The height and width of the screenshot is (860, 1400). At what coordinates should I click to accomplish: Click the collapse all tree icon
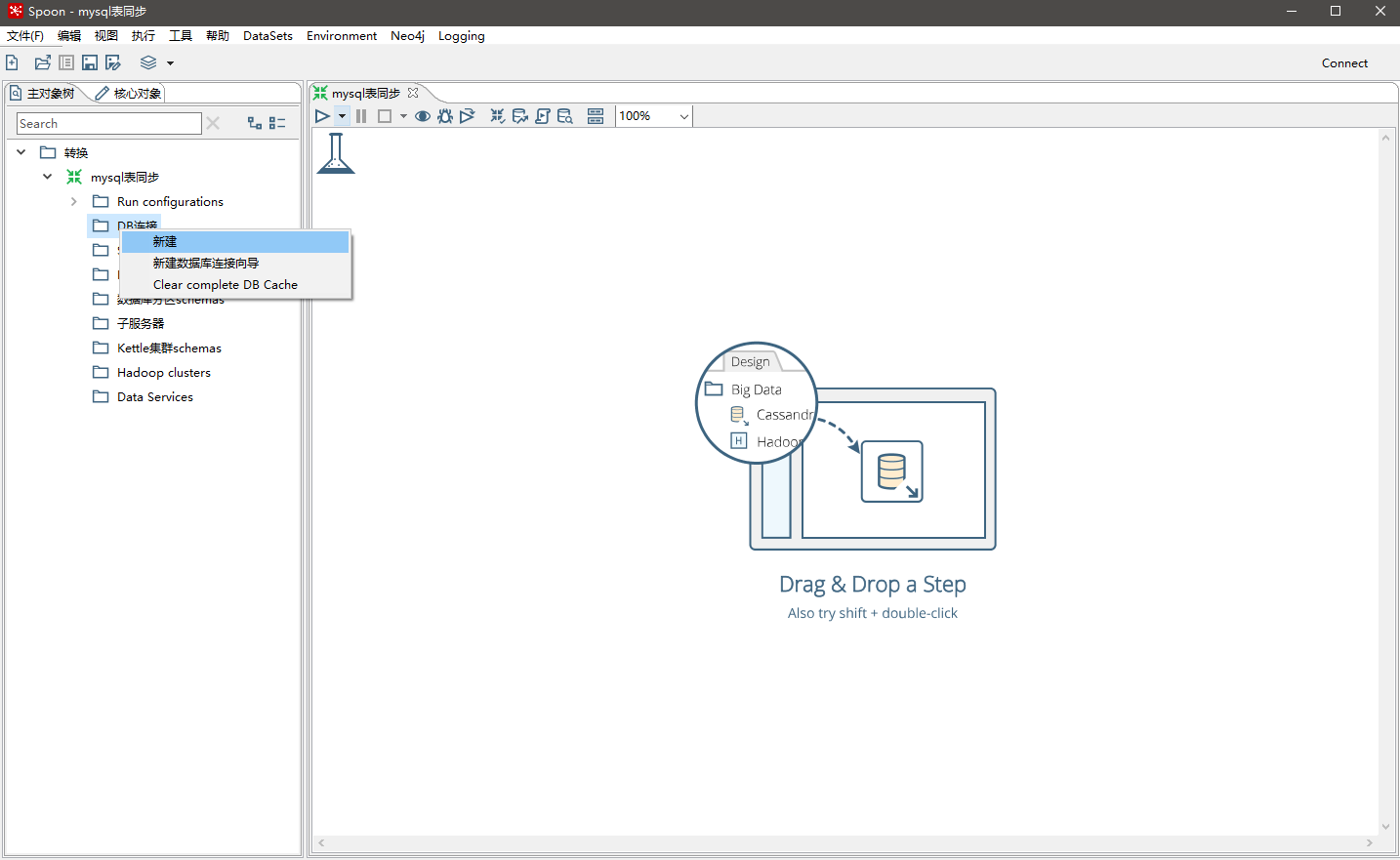(277, 123)
